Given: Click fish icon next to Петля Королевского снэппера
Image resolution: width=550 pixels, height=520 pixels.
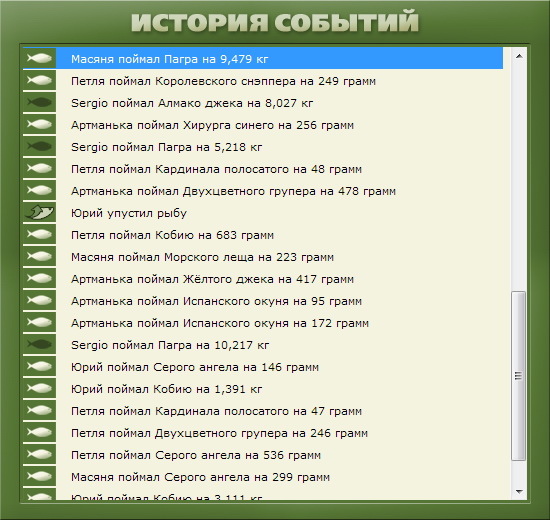Looking at the screenshot, I should (x=39, y=80).
